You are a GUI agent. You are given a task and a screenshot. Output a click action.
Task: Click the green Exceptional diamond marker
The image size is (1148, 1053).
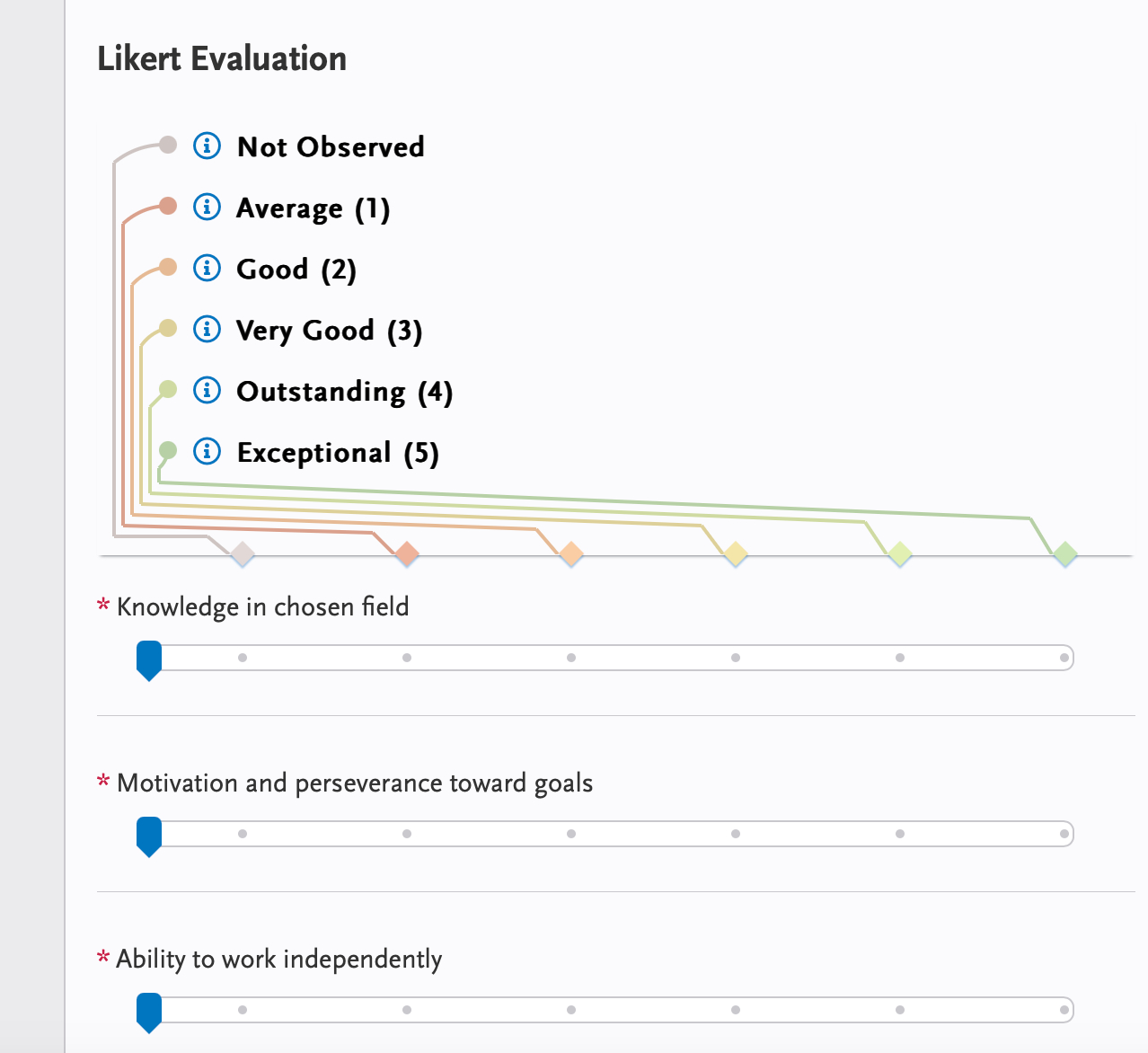(x=1064, y=554)
